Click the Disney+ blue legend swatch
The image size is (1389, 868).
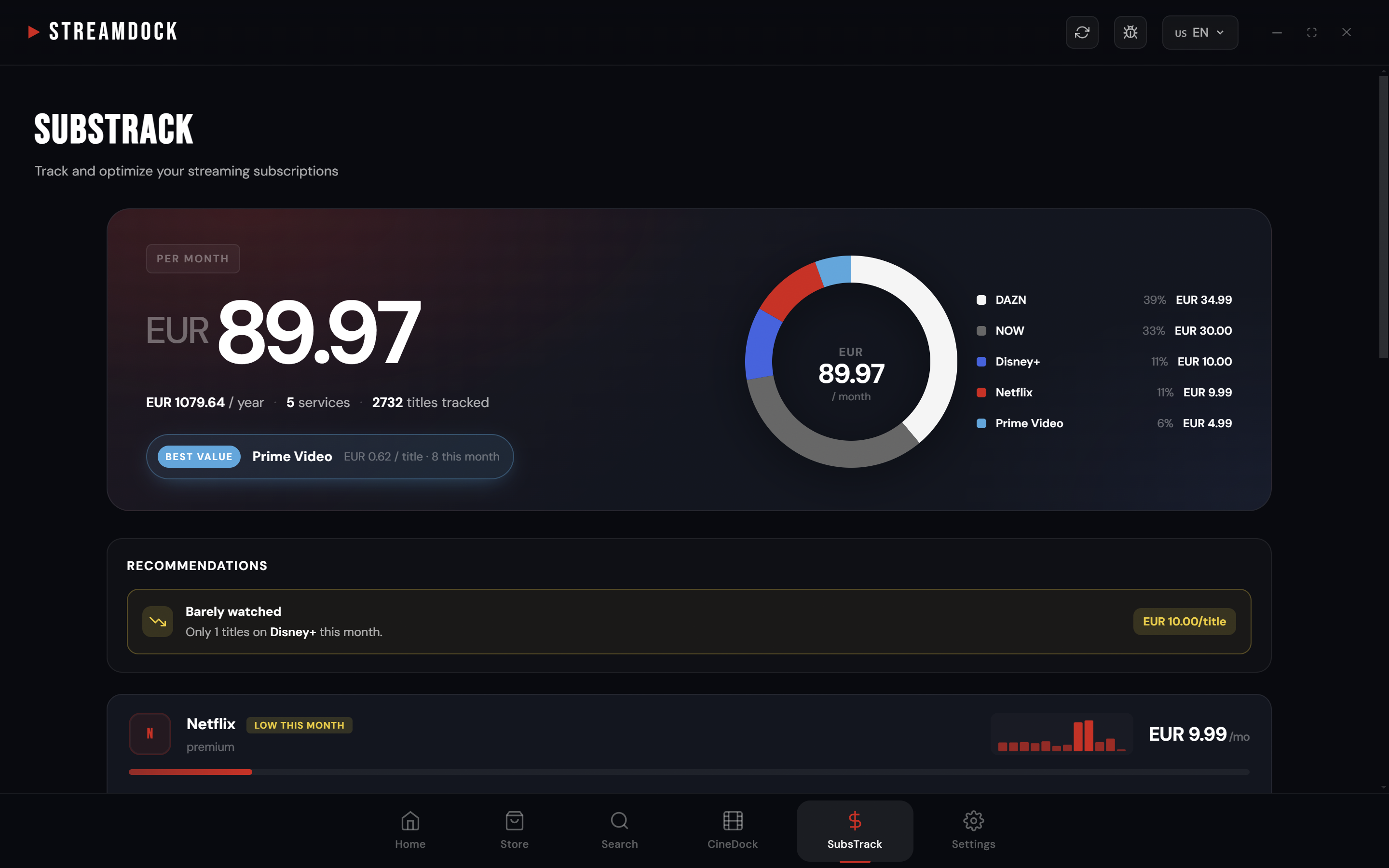click(x=981, y=362)
